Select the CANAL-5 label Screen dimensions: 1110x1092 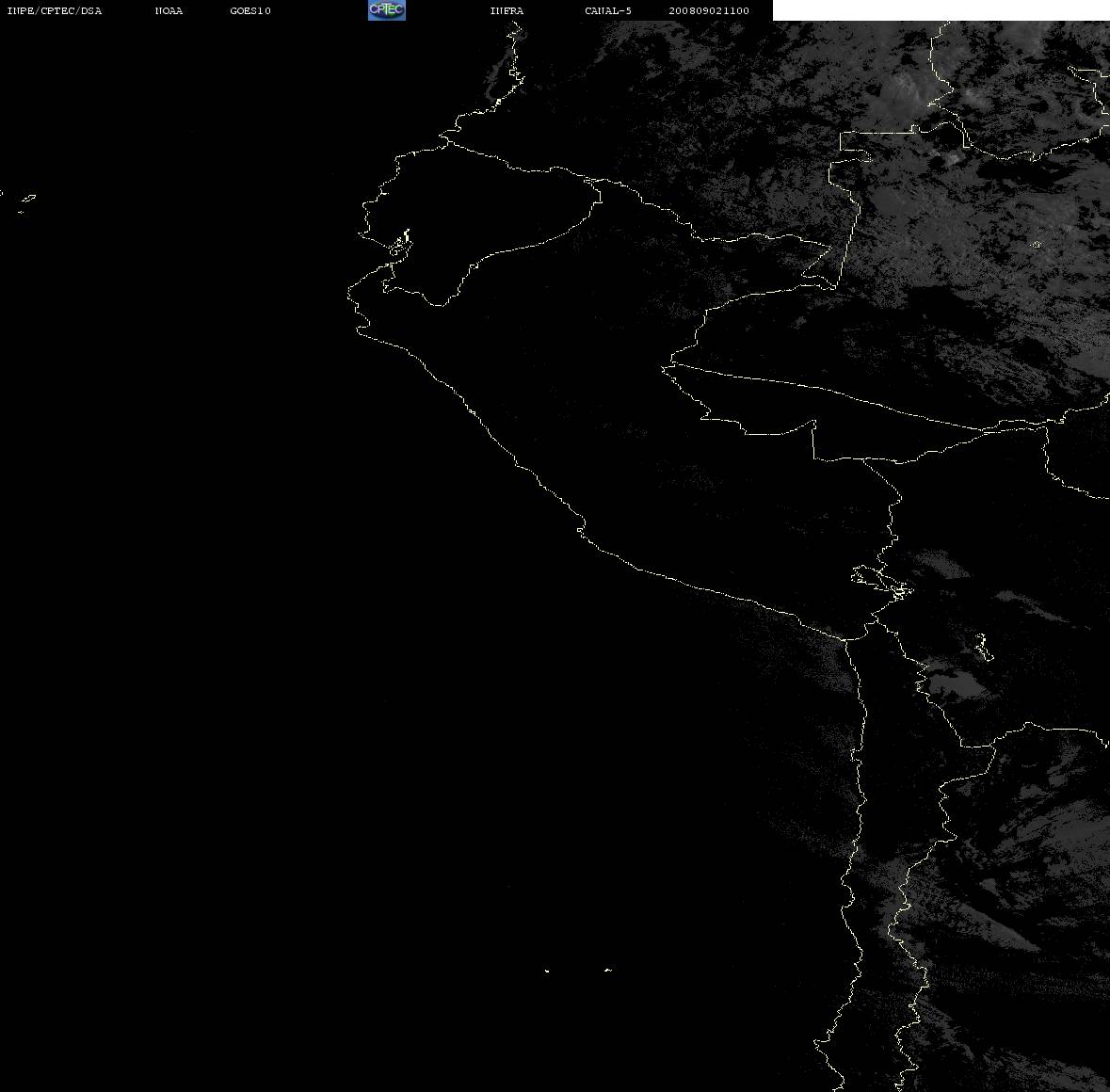[608, 10]
